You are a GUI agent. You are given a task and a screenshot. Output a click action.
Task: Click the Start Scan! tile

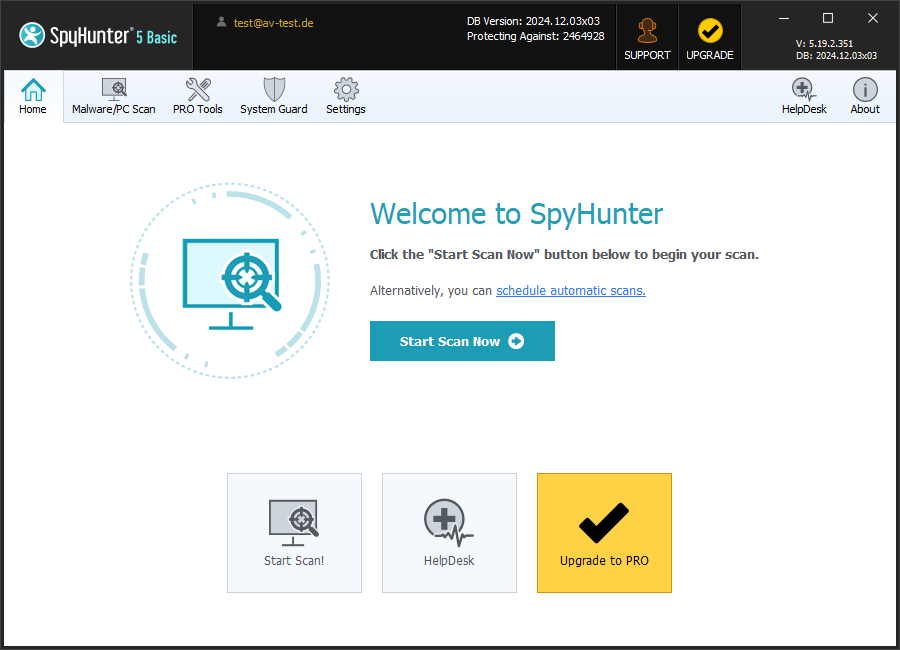pyautogui.click(x=294, y=533)
